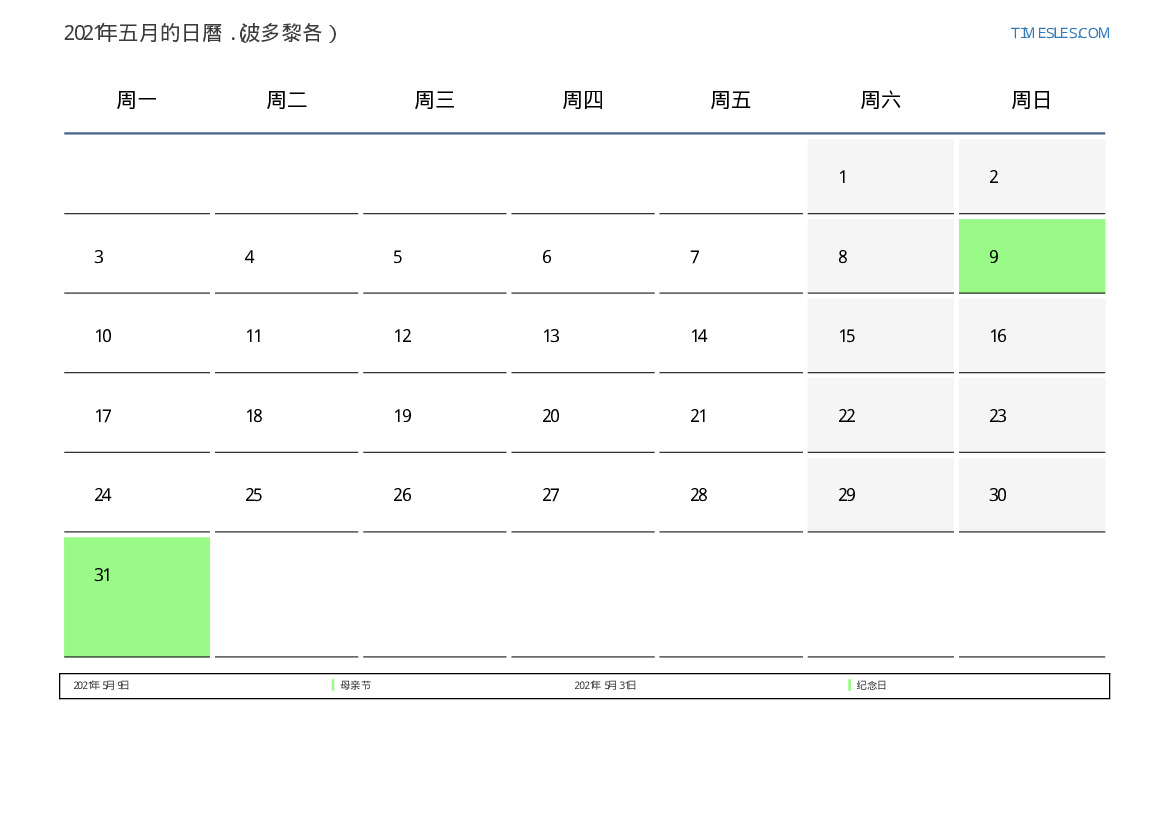Select date 23 in the calendar

[1032, 415]
